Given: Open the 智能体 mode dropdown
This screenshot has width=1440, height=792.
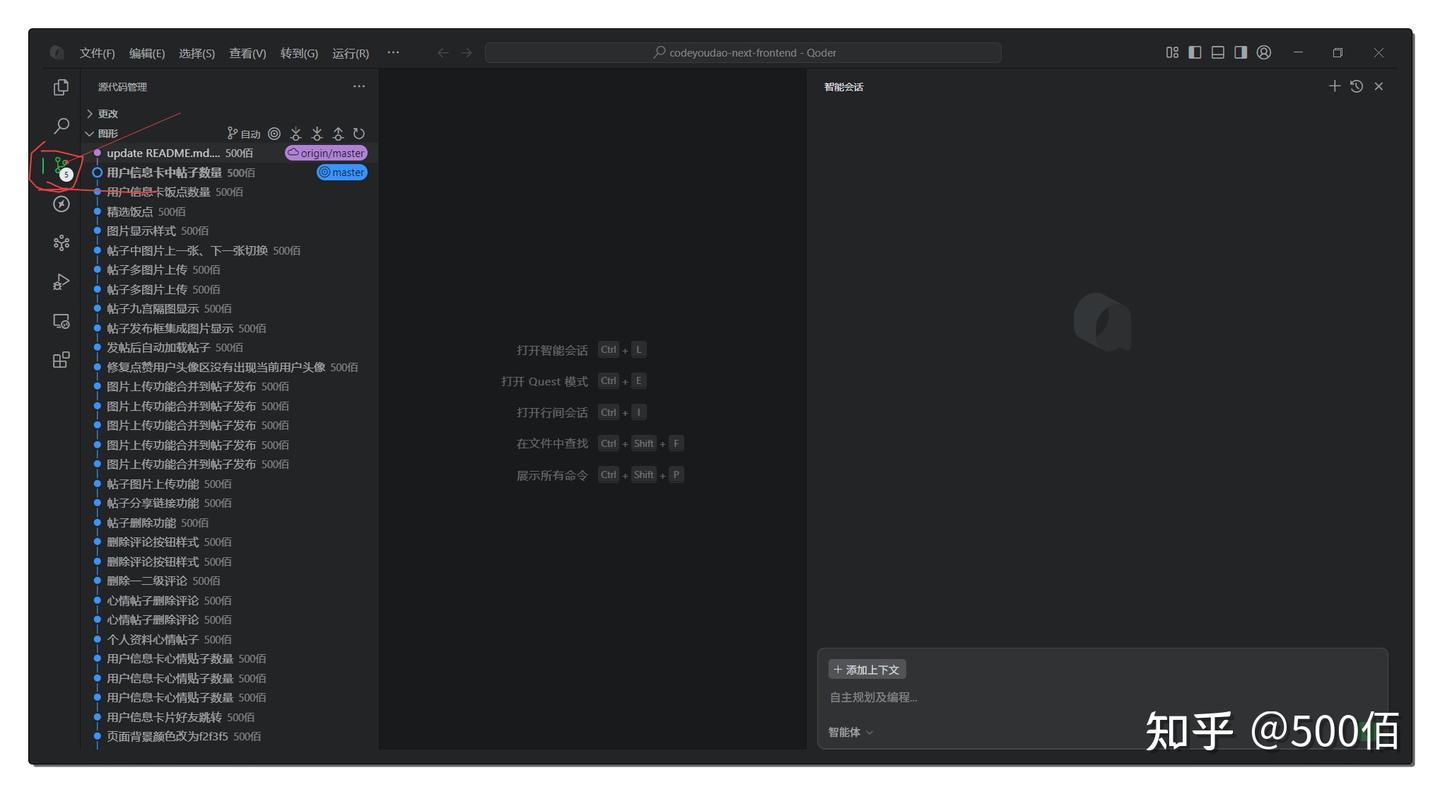Looking at the screenshot, I should (850, 732).
